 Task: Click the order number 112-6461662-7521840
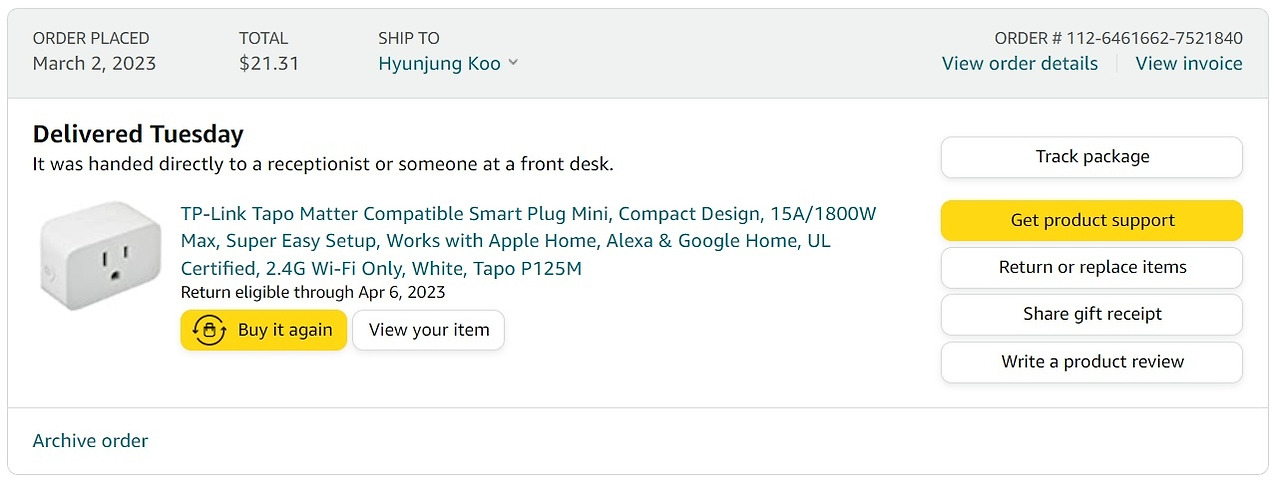1154,39
